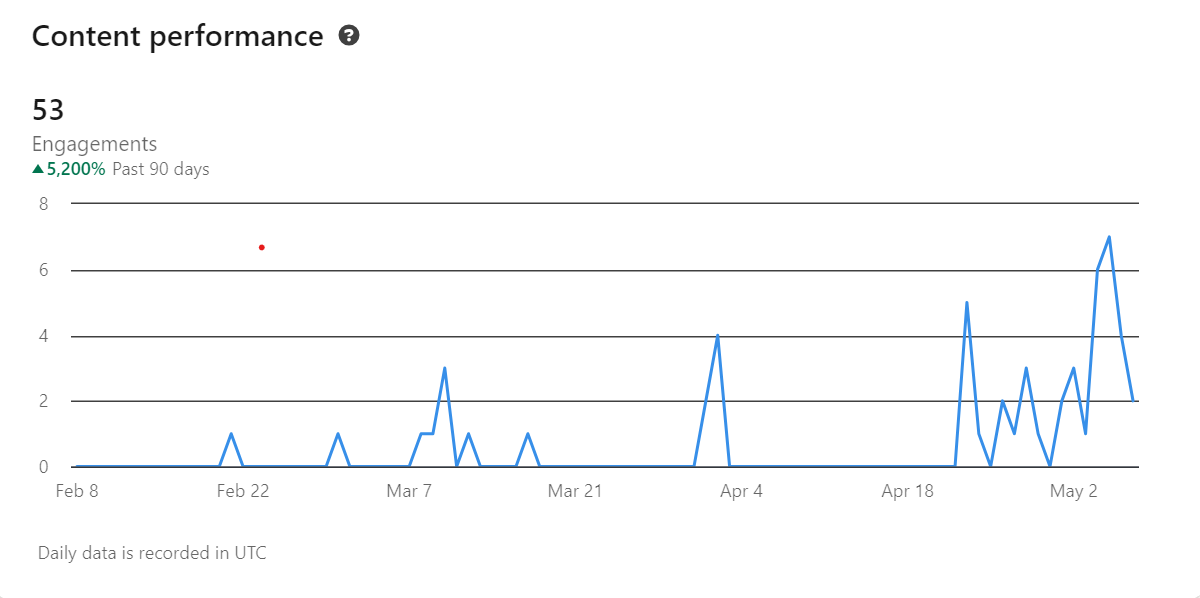Click the y-axis value 8 label
This screenshot has width=1200, height=598.
point(43,204)
